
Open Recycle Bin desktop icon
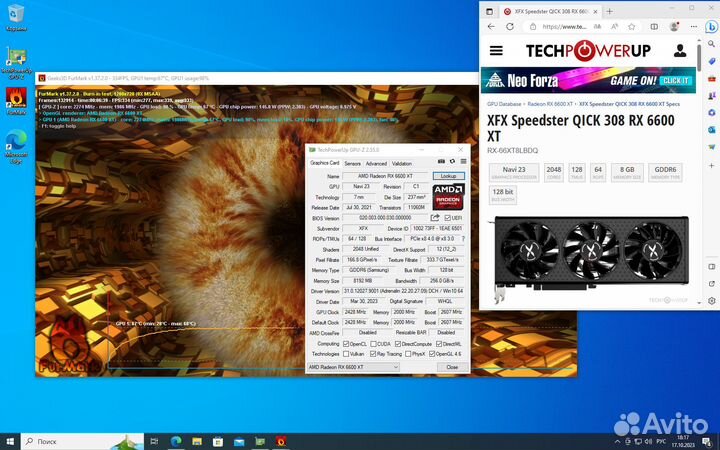pyautogui.click(x=16, y=18)
